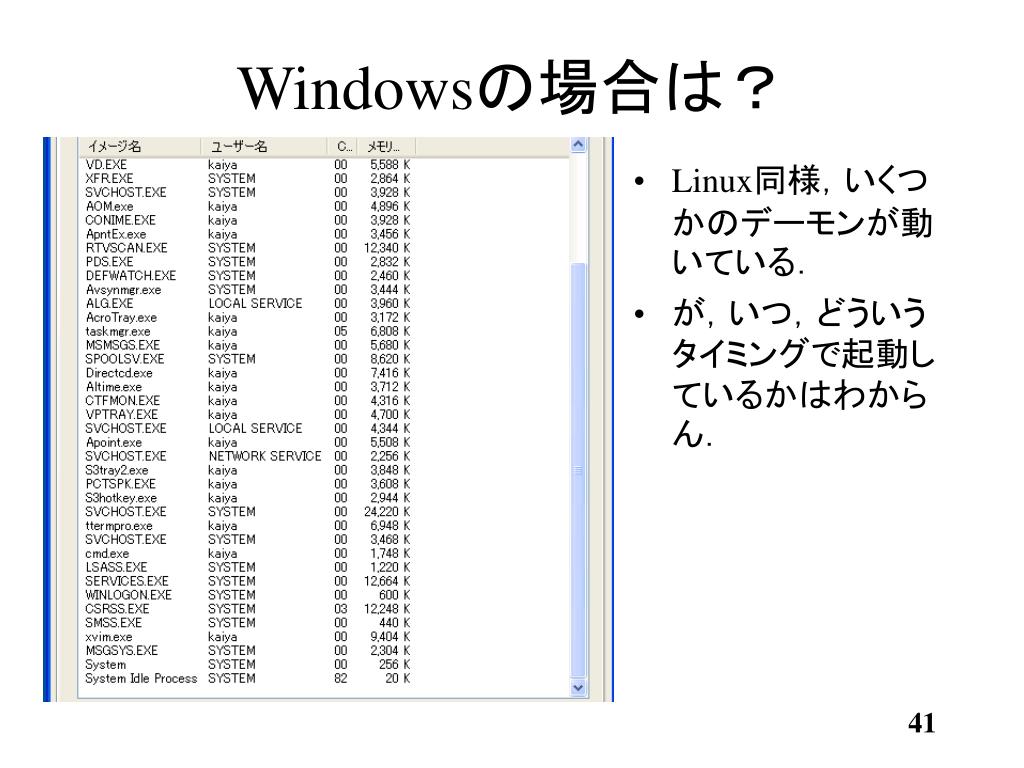
Task: Select the S3tray2.exe process row
Action: [248, 470]
